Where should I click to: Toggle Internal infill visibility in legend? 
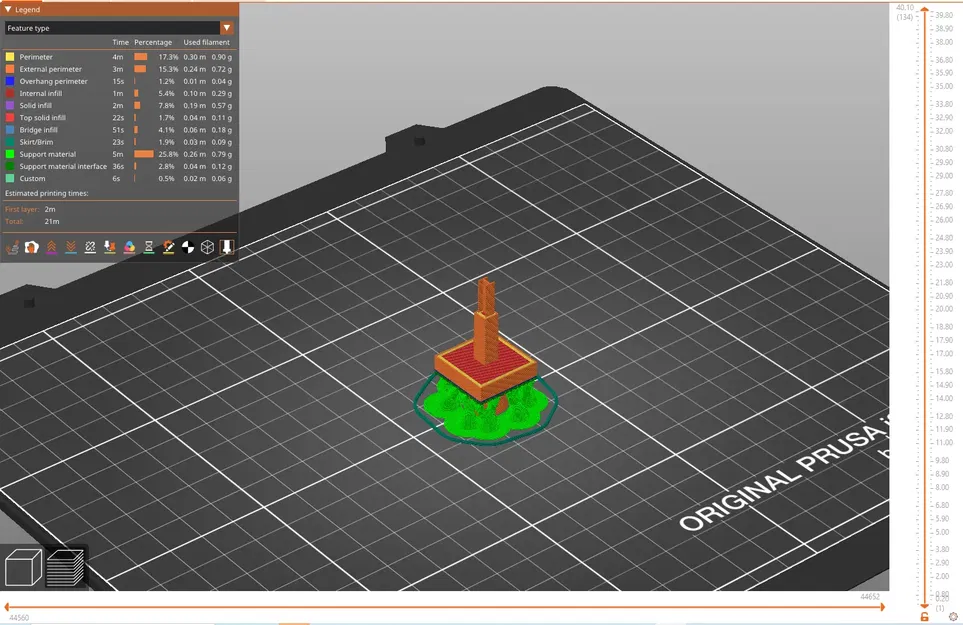pos(119,93)
